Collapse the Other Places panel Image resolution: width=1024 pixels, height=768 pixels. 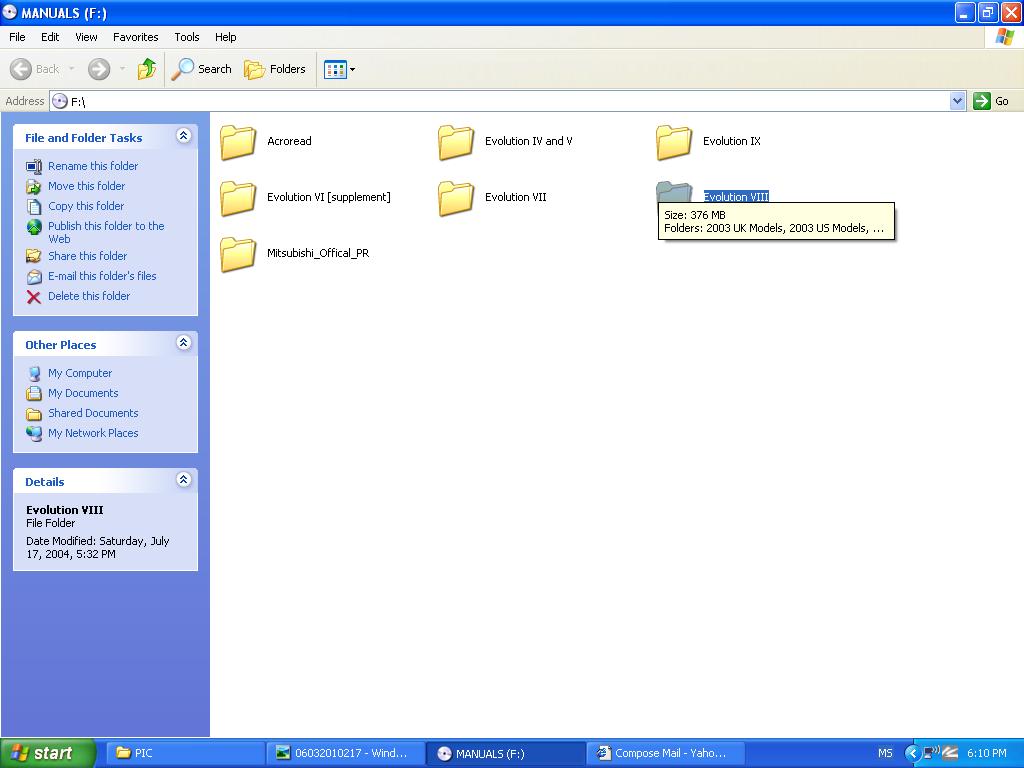tap(183, 343)
